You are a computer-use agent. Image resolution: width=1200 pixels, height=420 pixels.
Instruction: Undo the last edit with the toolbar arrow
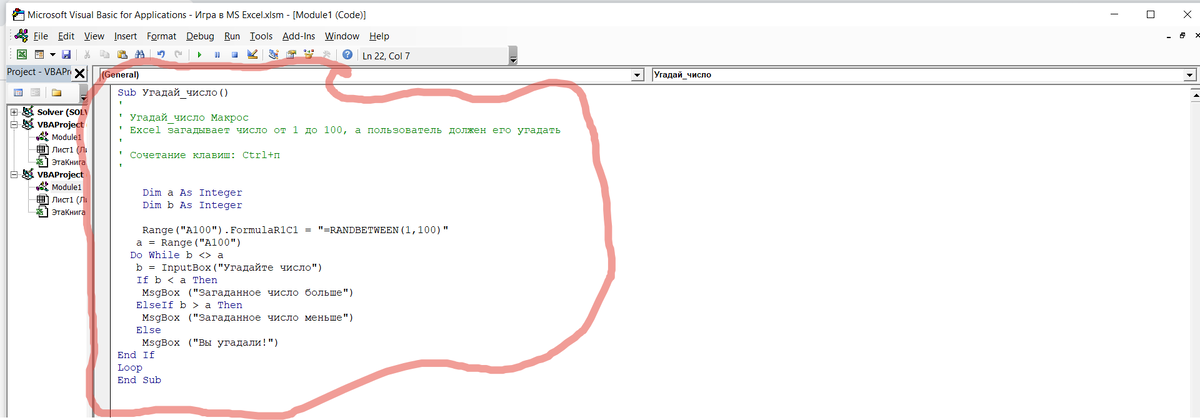pyautogui.click(x=161, y=54)
